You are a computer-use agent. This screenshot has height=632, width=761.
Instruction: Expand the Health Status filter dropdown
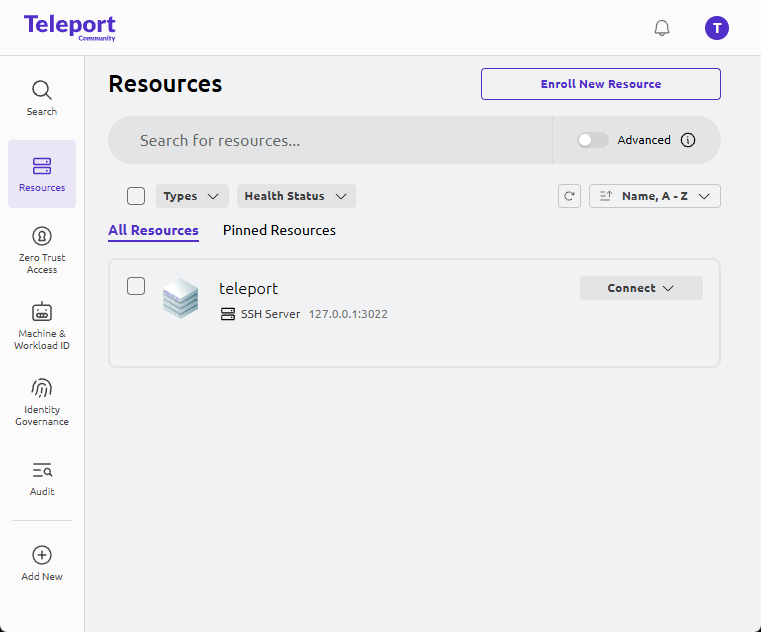click(x=296, y=196)
